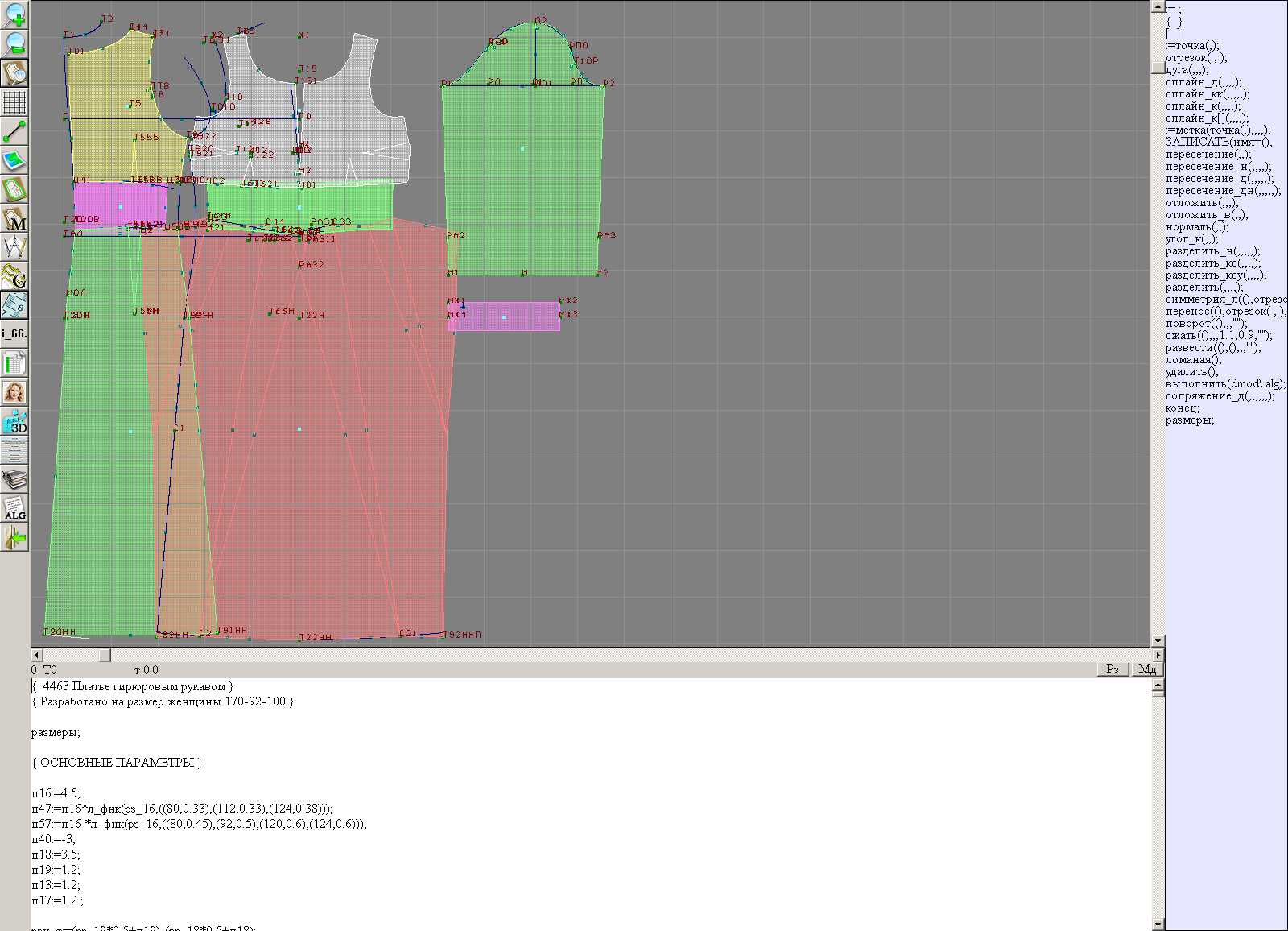
Task: Select the line segment tool icon
Action: click(x=14, y=131)
